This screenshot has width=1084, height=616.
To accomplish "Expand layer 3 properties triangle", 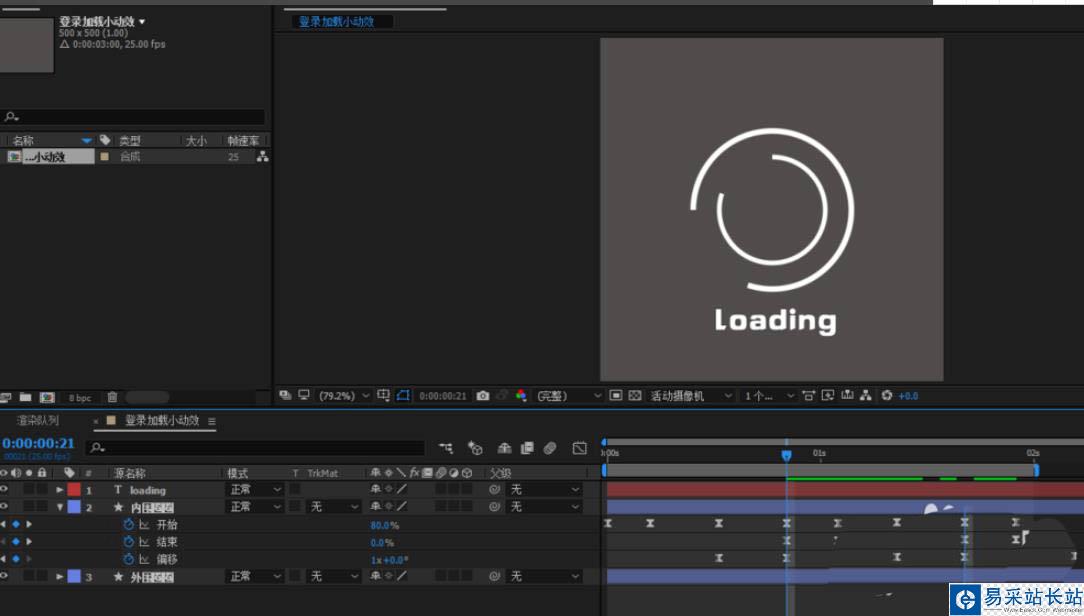I will tap(60, 576).
